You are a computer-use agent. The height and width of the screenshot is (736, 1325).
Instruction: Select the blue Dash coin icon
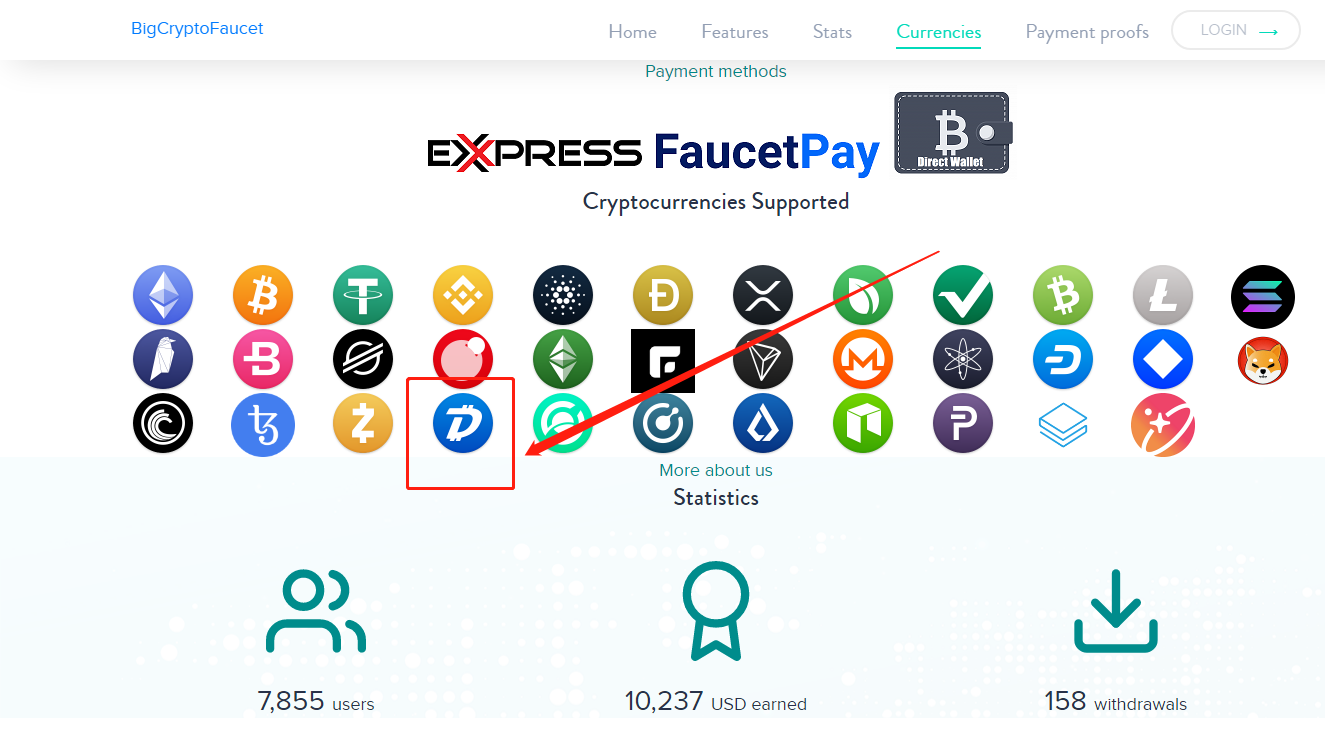[1063, 359]
